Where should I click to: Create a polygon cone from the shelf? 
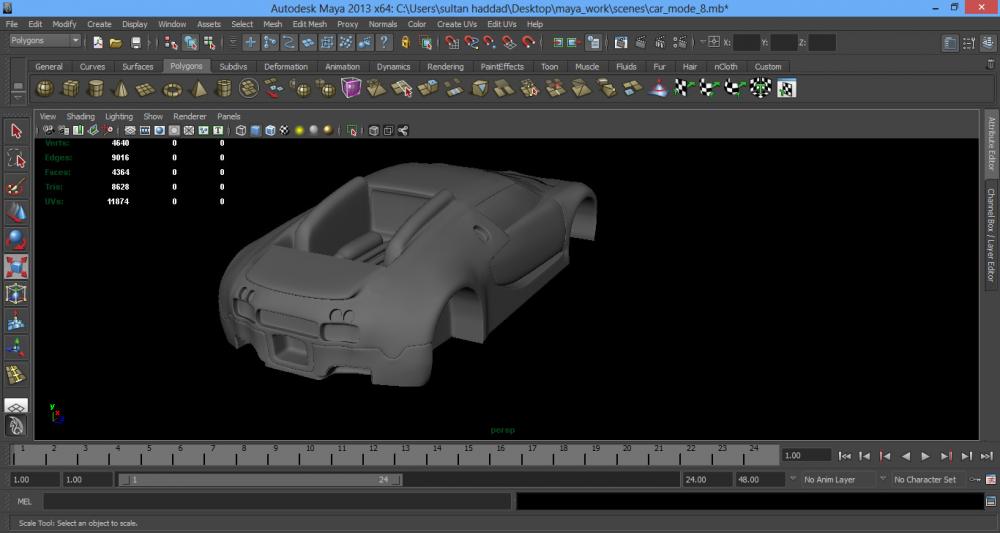point(121,89)
